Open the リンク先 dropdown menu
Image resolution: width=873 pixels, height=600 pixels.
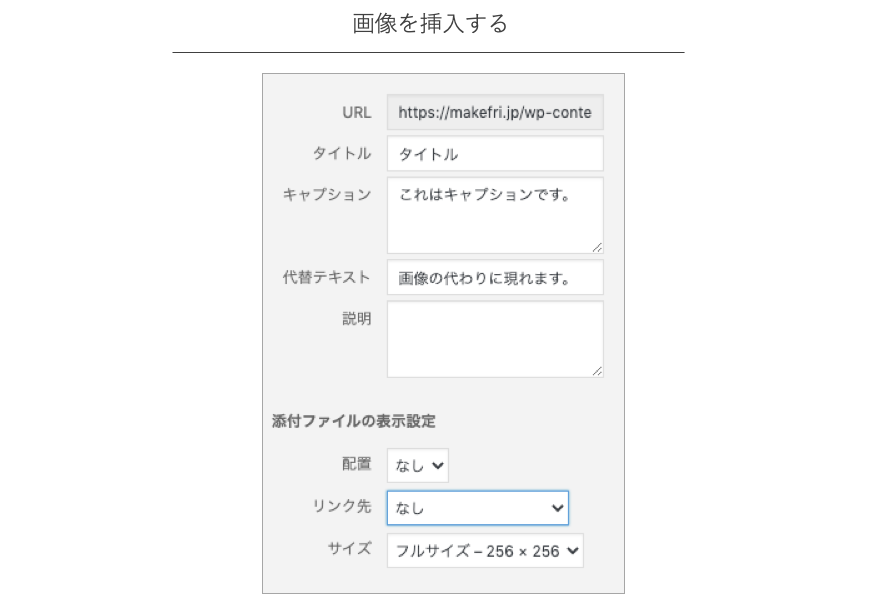(x=478, y=508)
